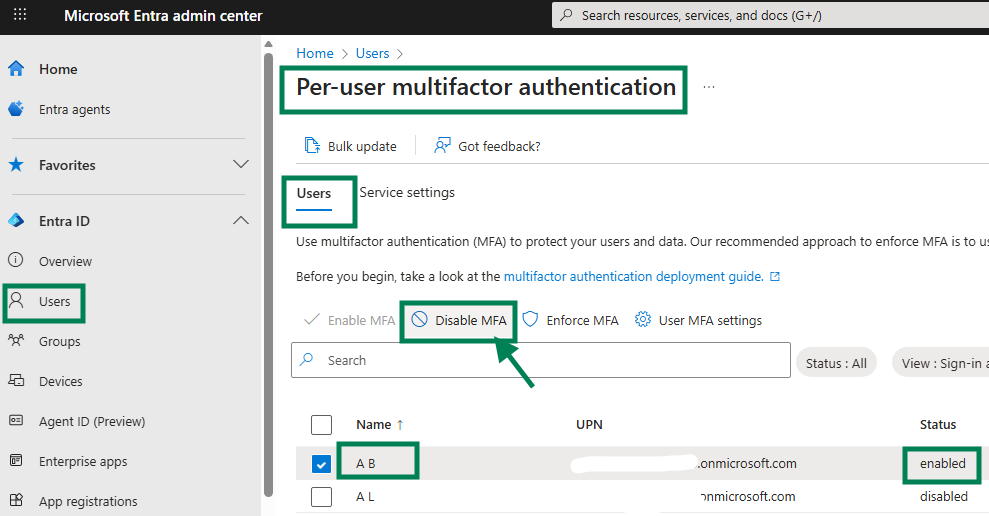This screenshot has height=516, width=989.
Task: Click the Name column header
Action: tap(373, 425)
